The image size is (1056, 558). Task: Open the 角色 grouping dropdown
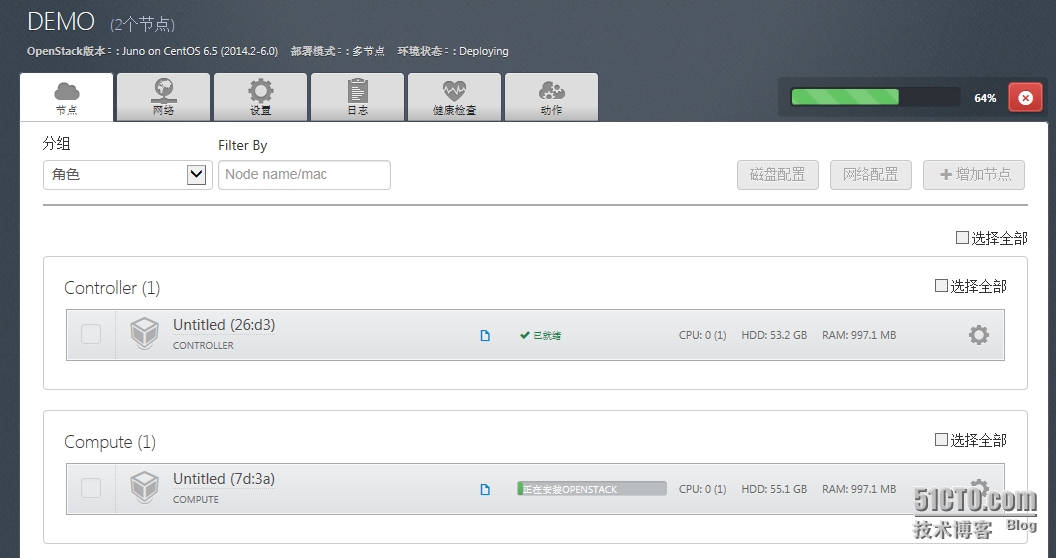coord(128,174)
